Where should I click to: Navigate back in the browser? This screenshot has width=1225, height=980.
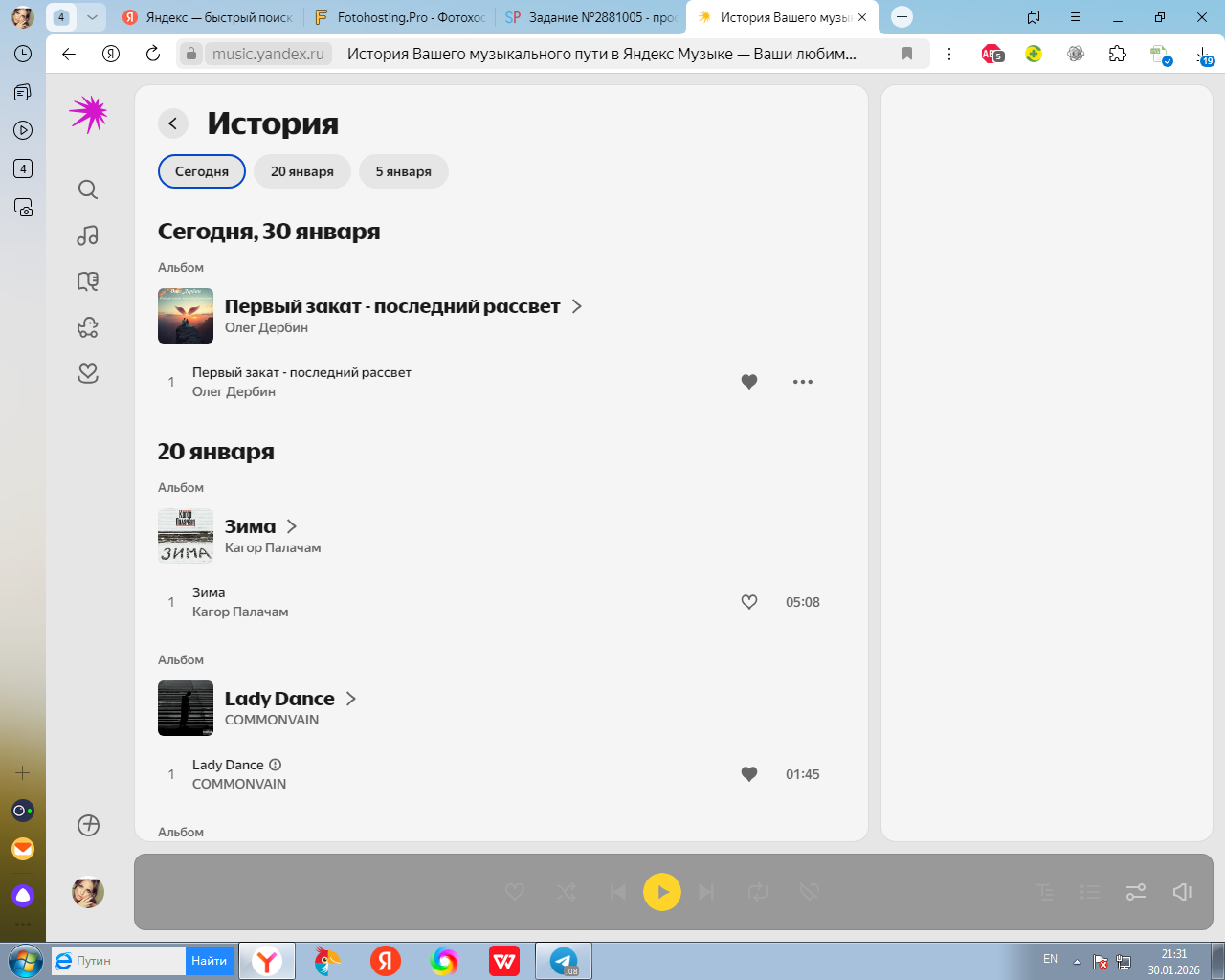pyautogui.click(x=69, y=54)
